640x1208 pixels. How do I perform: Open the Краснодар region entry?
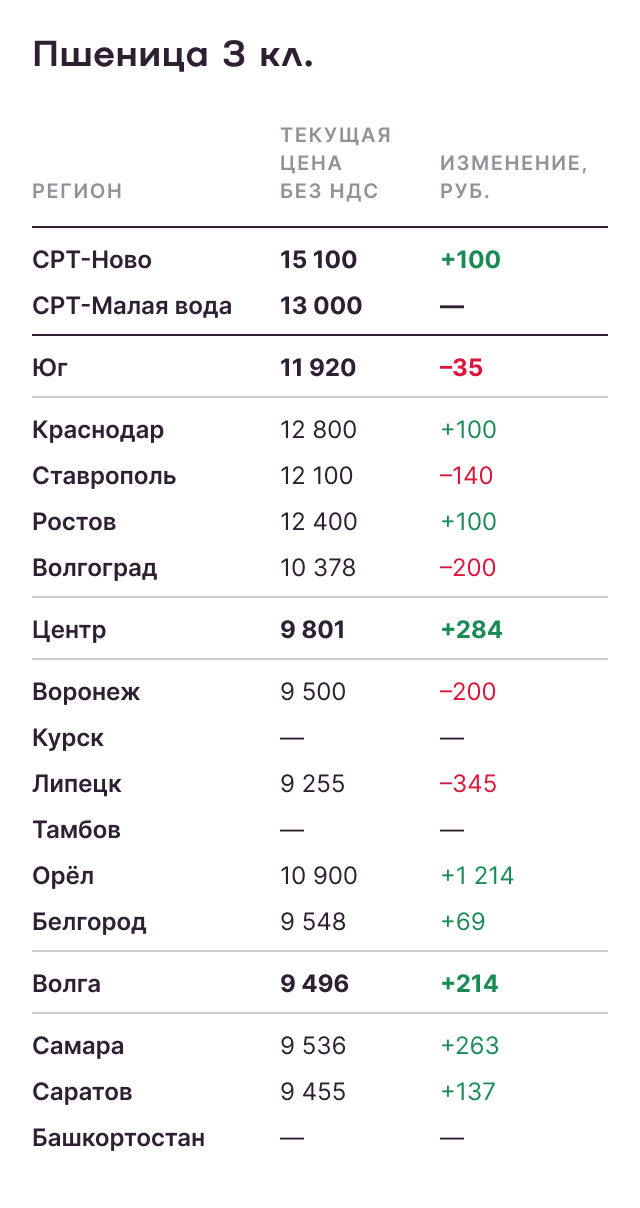98,430
